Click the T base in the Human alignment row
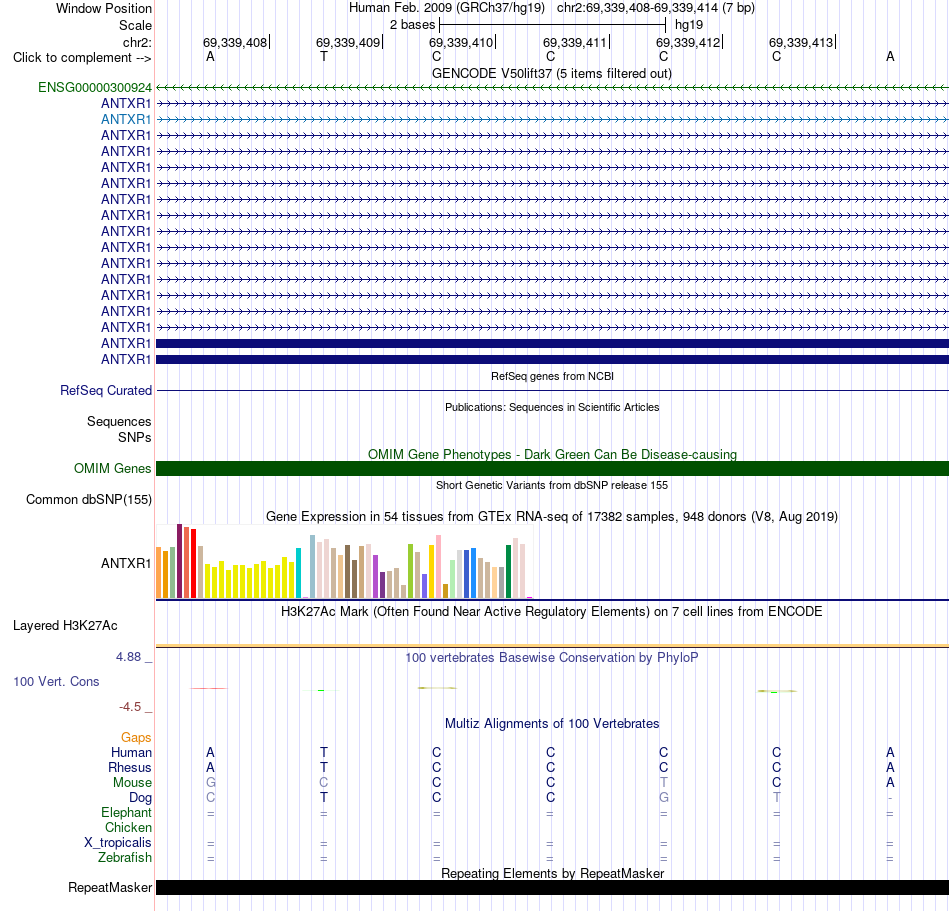 click(324, 752)
